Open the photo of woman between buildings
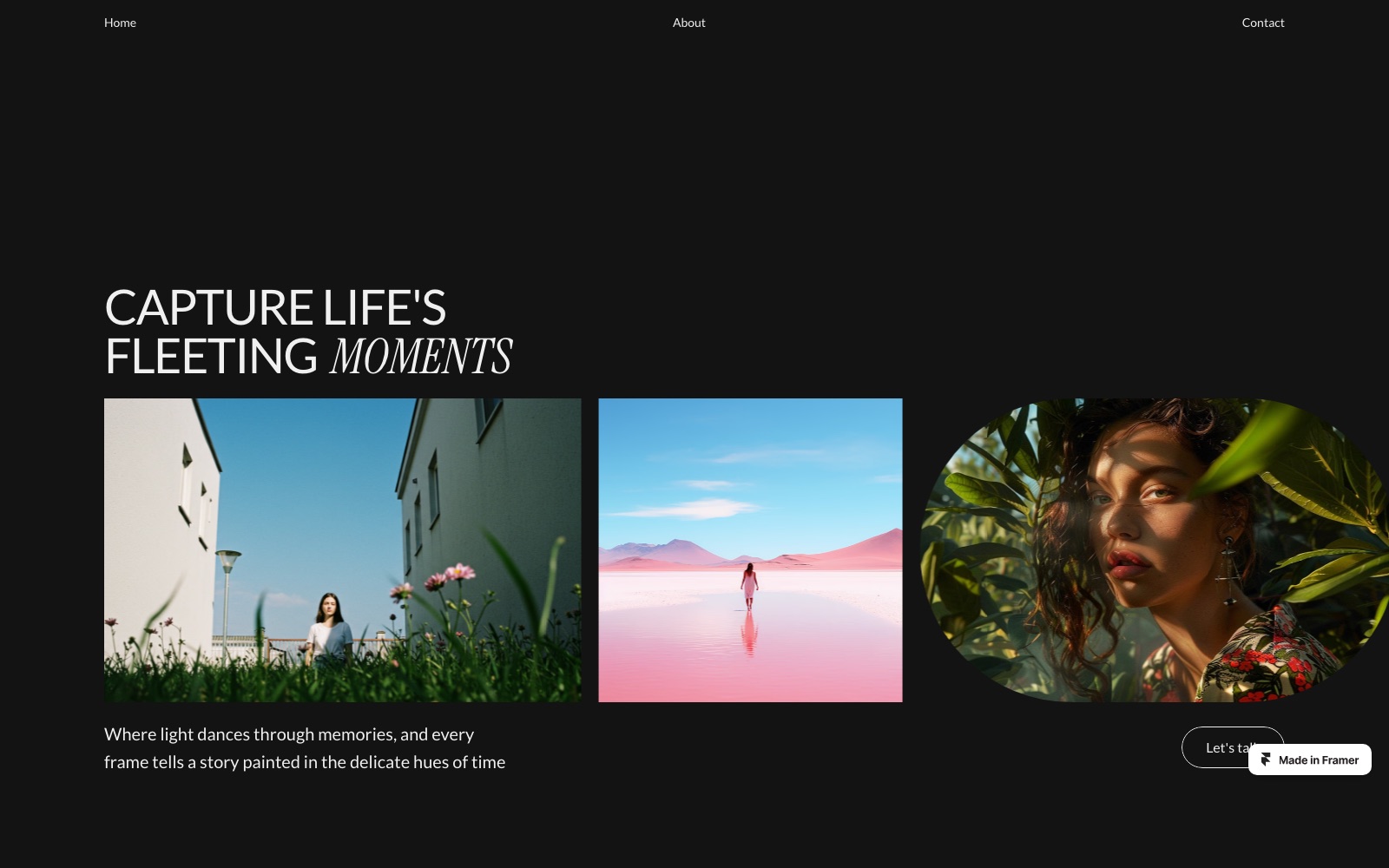Image resolution: width=1389 pixels, height=868 pixels. click(x=343, y=550)
